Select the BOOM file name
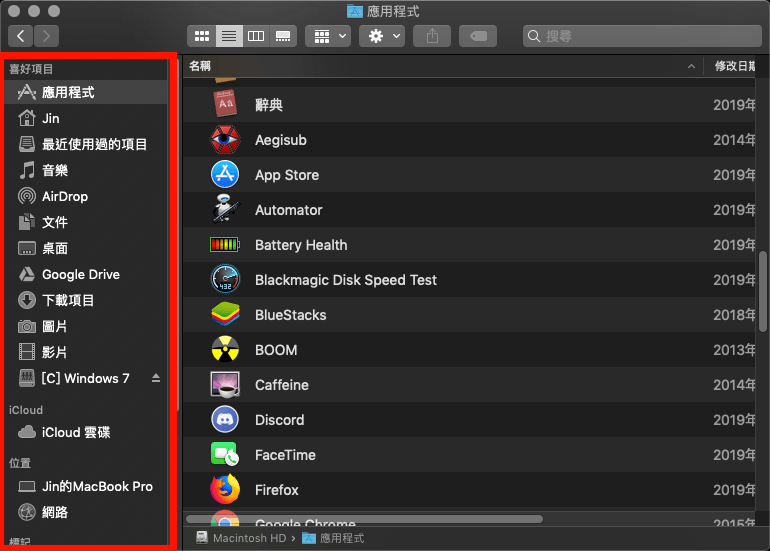Image resolution: width=770 pixels, height=551 pixels. [x=276, y=350]
